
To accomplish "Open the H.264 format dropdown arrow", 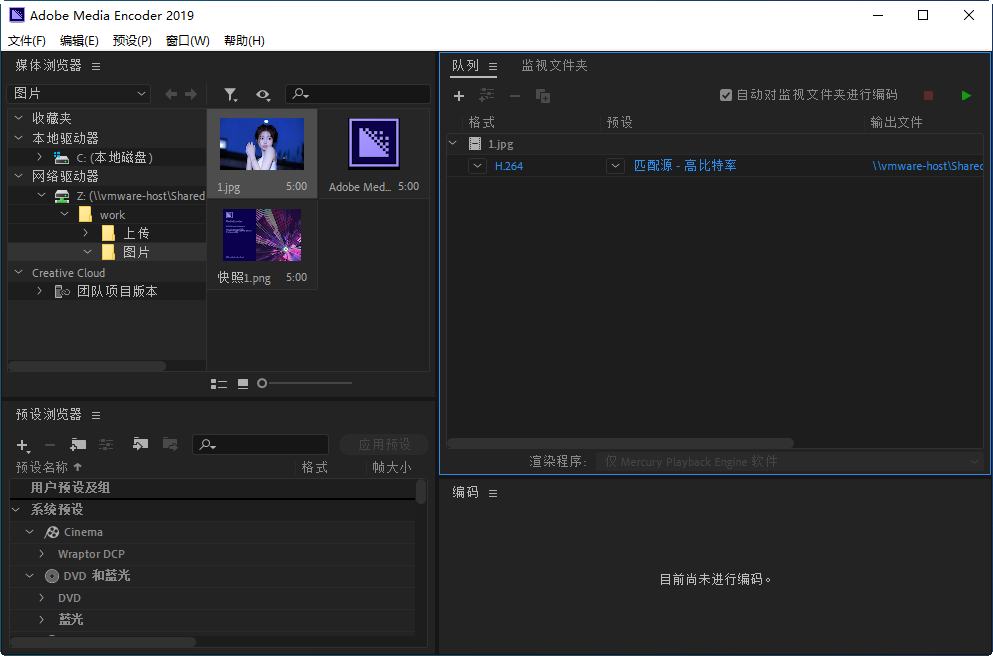I will [x=477, y=166].
